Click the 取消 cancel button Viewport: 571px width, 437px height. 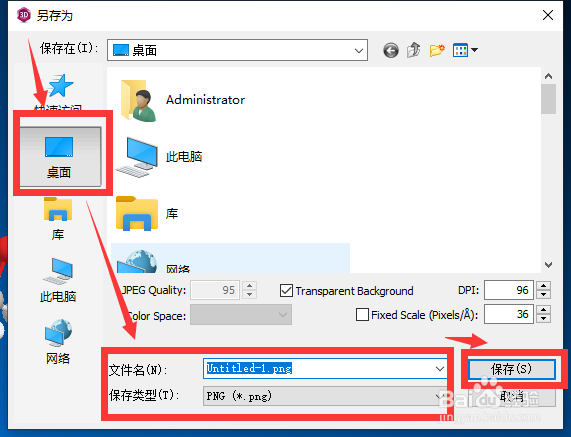511,397
